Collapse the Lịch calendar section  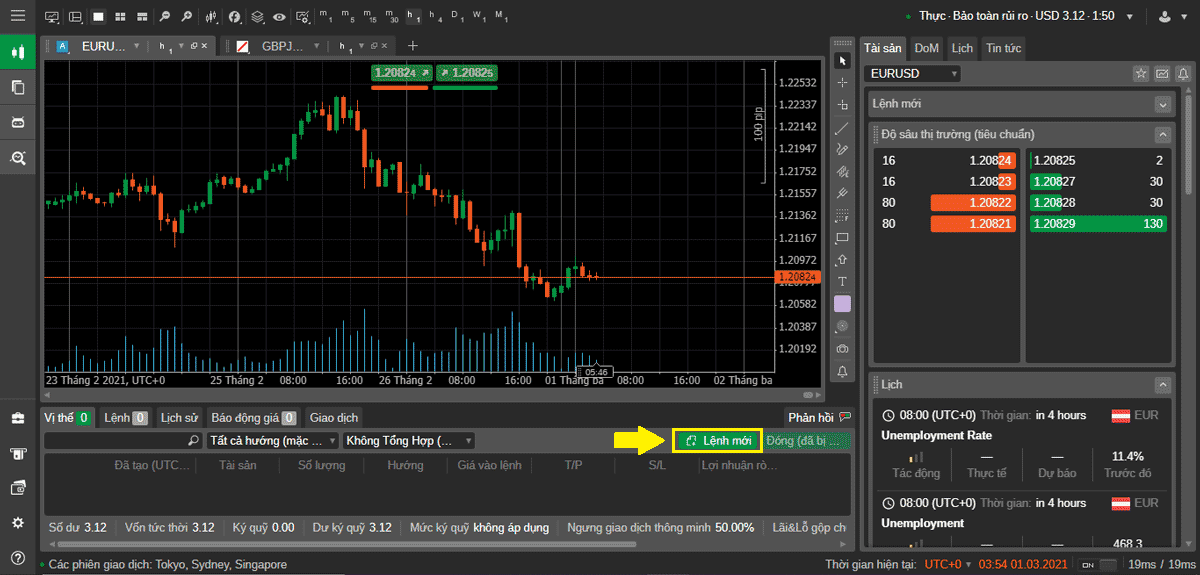coord(1162,385)
